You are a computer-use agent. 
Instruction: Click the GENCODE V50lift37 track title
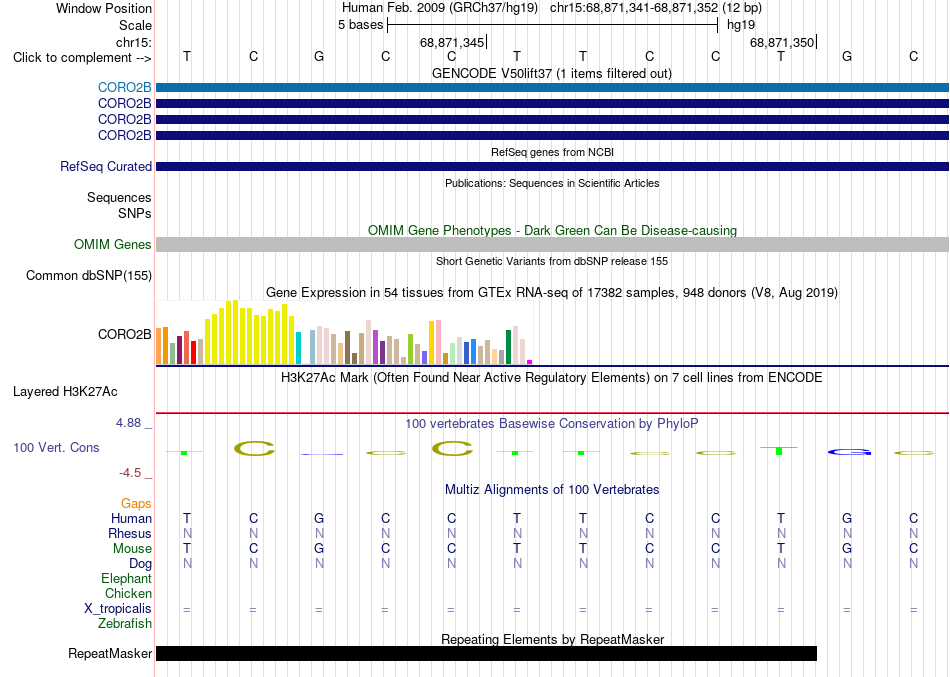(552, 73)
